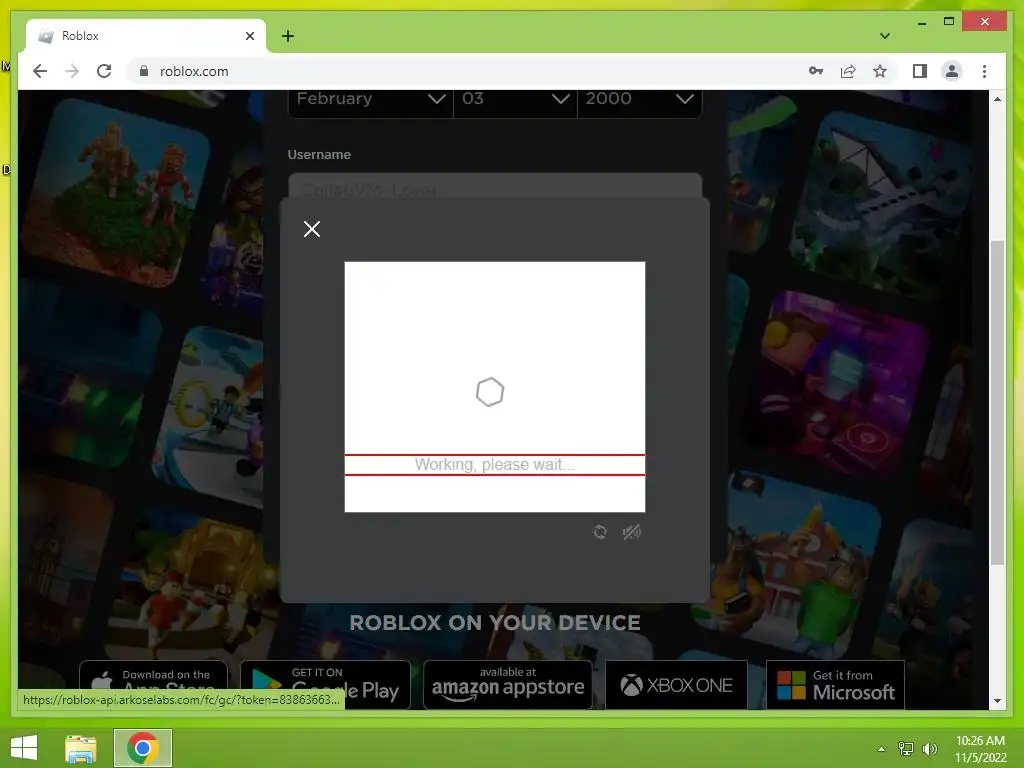Click the page scrollbar up arrow
Image resolution: width=1024 pixels, height=768 pixels.
click(997, 99)
